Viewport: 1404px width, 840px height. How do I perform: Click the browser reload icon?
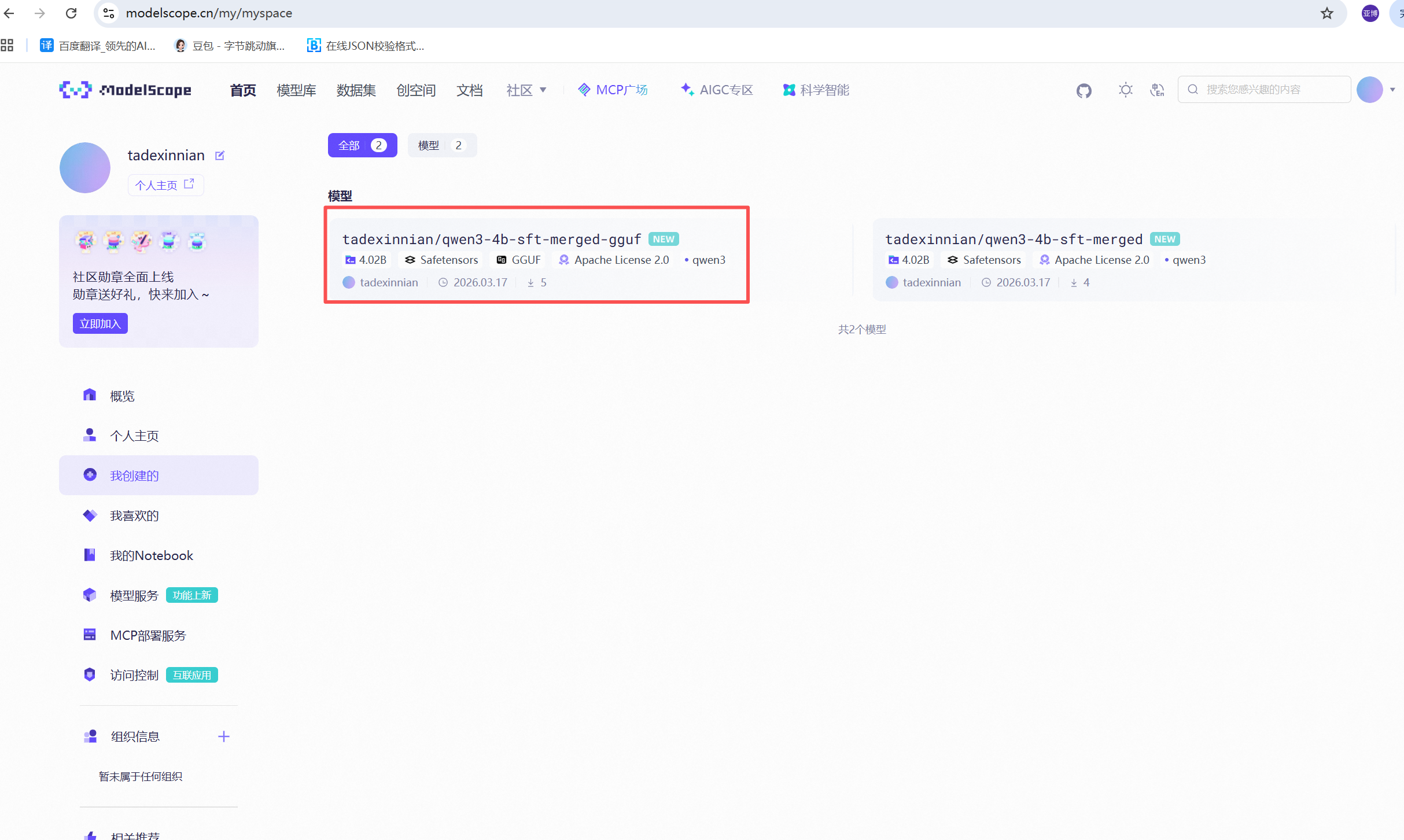point(71,13)
